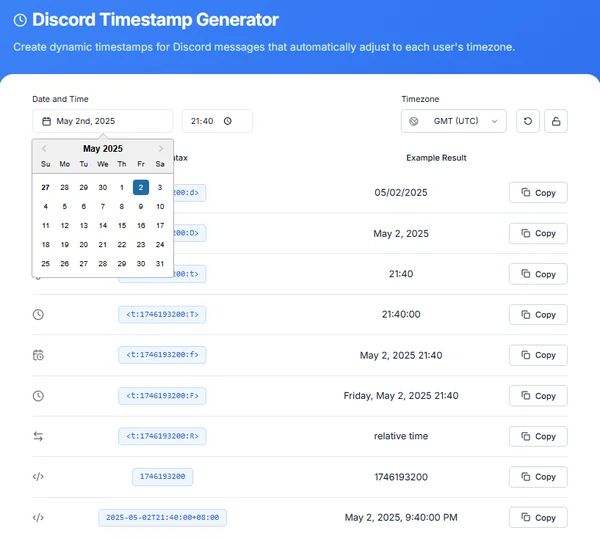Screen dimensions: 600x539
Task: Copy the May 2, 2025 21:40 timestamp
Action: coord(538,355)
